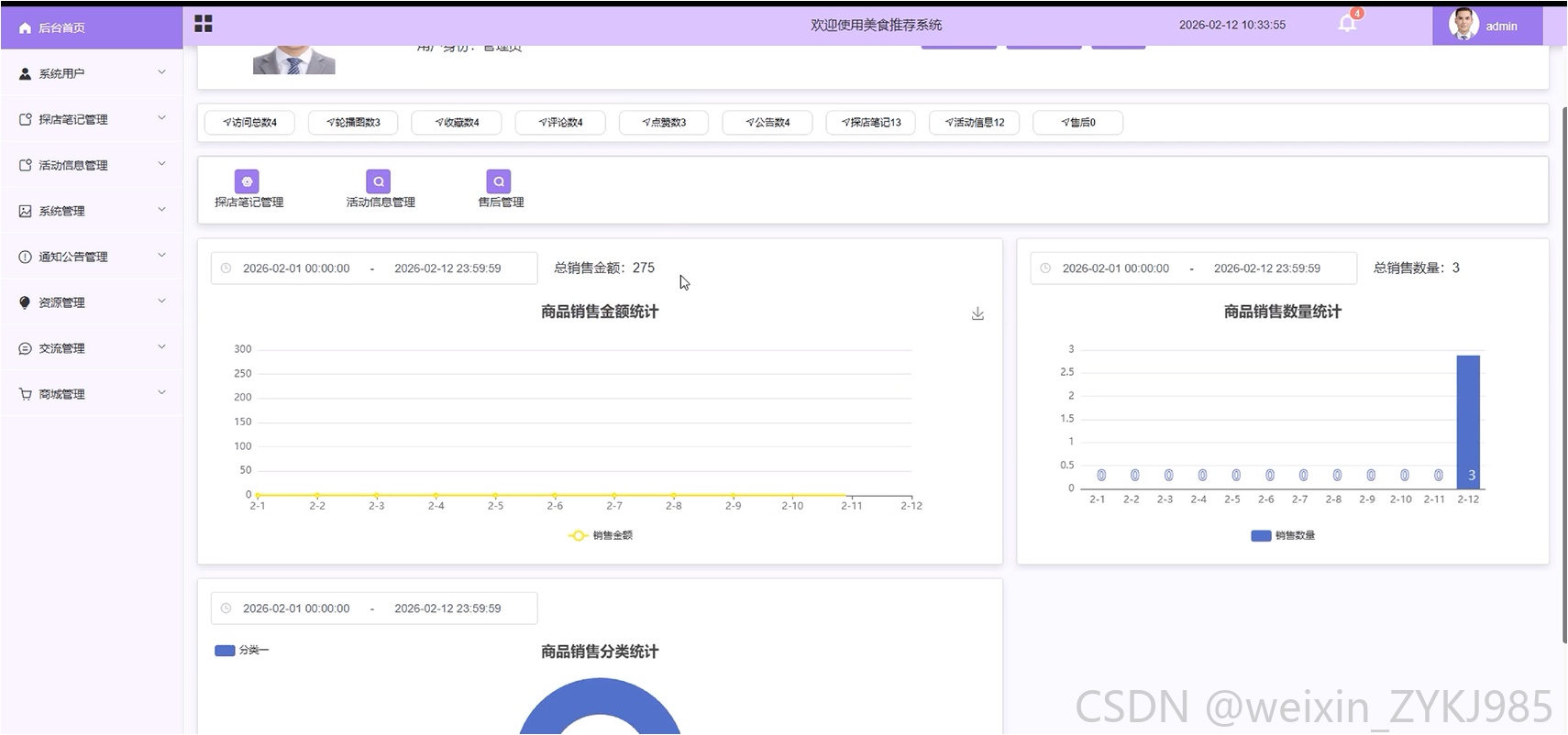Edit the sales quantity chart end date
The height and width of the screenshot is (735, 1568).
1267,269
